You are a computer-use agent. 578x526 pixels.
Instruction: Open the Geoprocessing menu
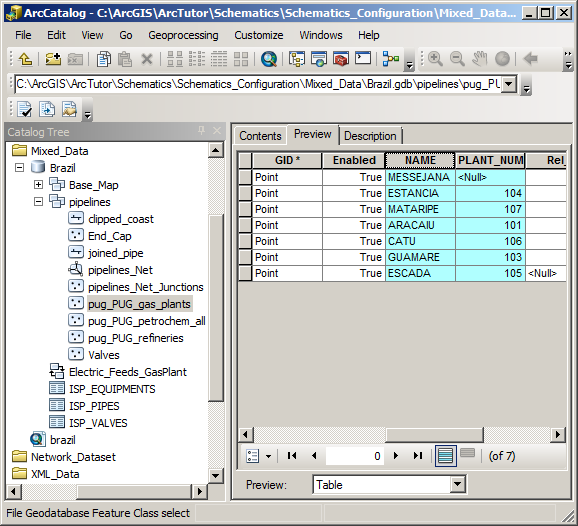tap(183, 35)
